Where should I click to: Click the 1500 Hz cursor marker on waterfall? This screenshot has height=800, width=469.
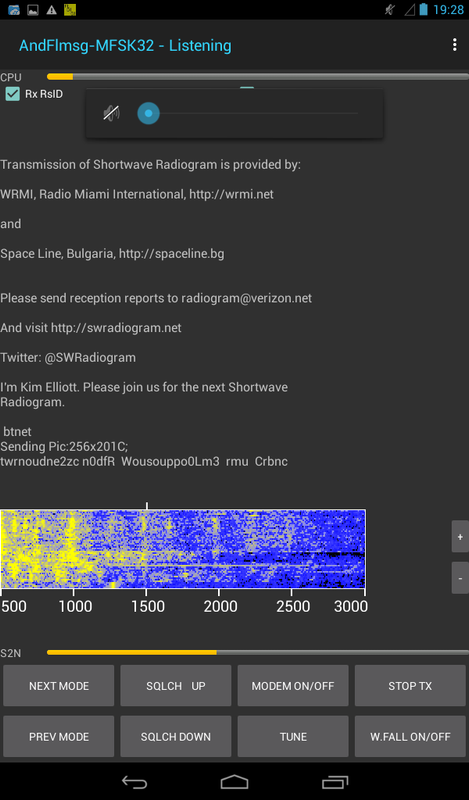[146, 506]
